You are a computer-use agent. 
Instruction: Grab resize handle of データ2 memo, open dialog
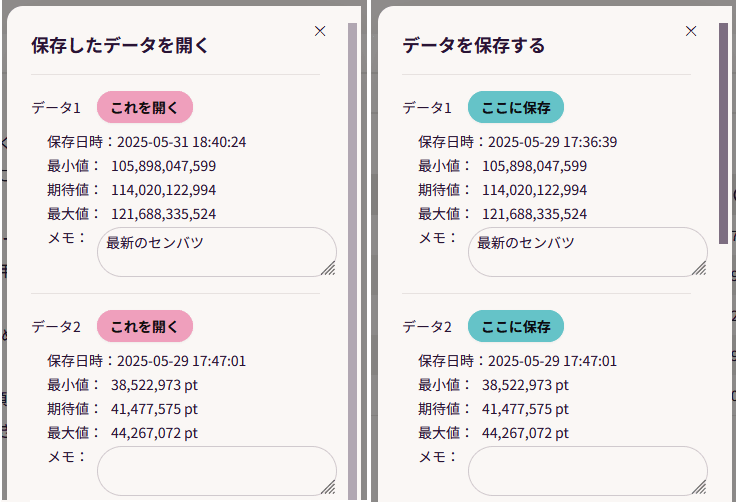pos(328,487)
